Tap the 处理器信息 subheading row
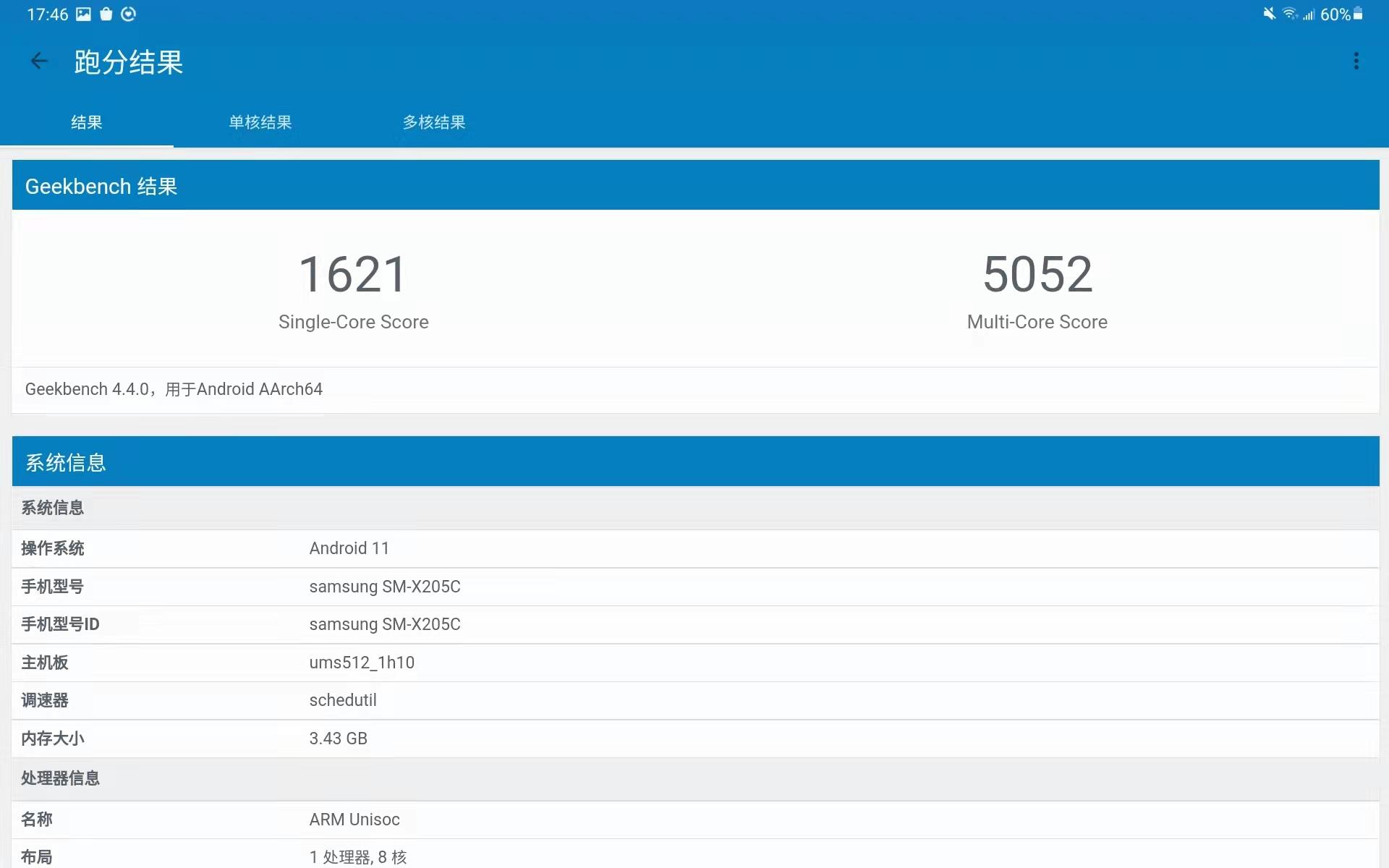Viewport: 1389px width, 868px height. [x=696, y=778]
